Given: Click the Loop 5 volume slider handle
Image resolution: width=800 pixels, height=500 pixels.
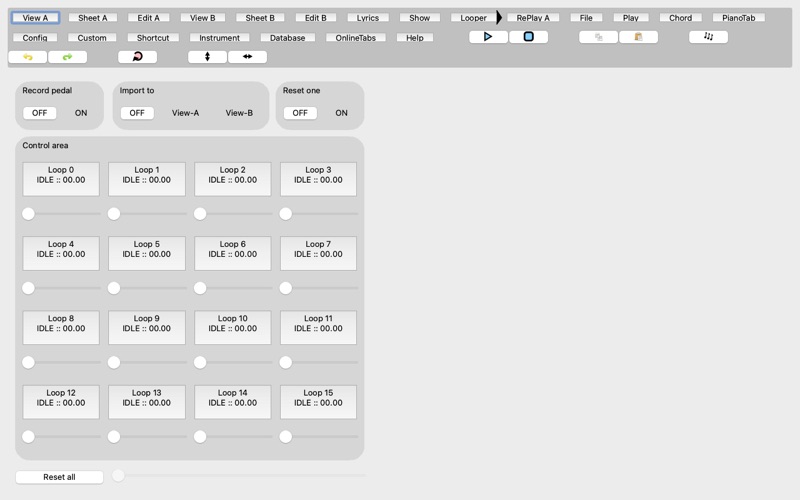Looking at the screenshot, I should pyautogui.click(x=114, y=288).
